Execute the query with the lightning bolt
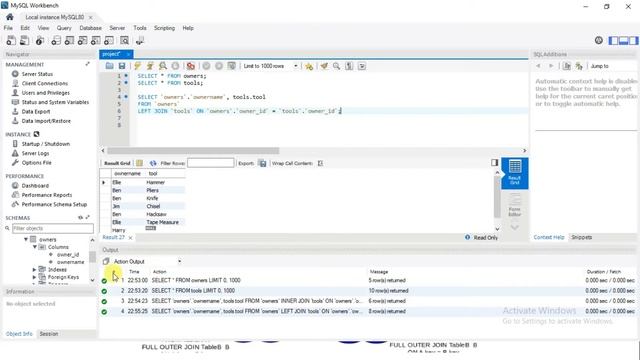 click(138, 66)
